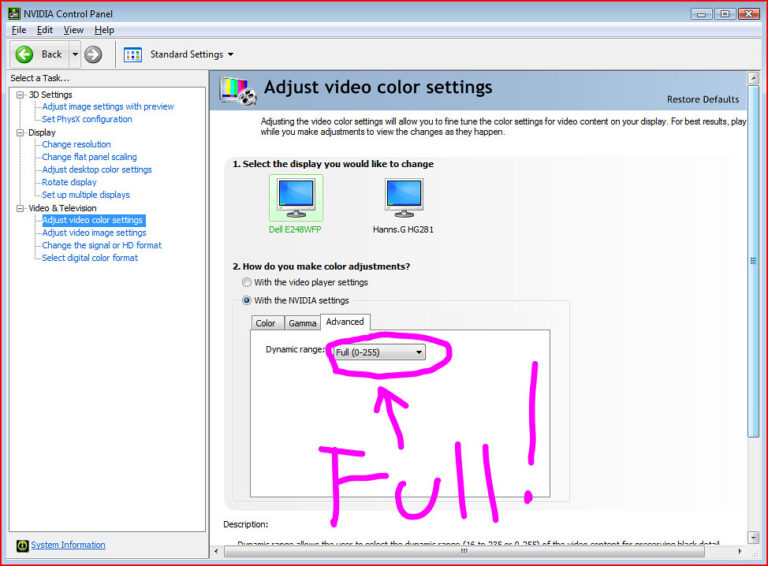The image size is (768, 566).
Task: Click the Display category label
Action: (x=42, y=133)
